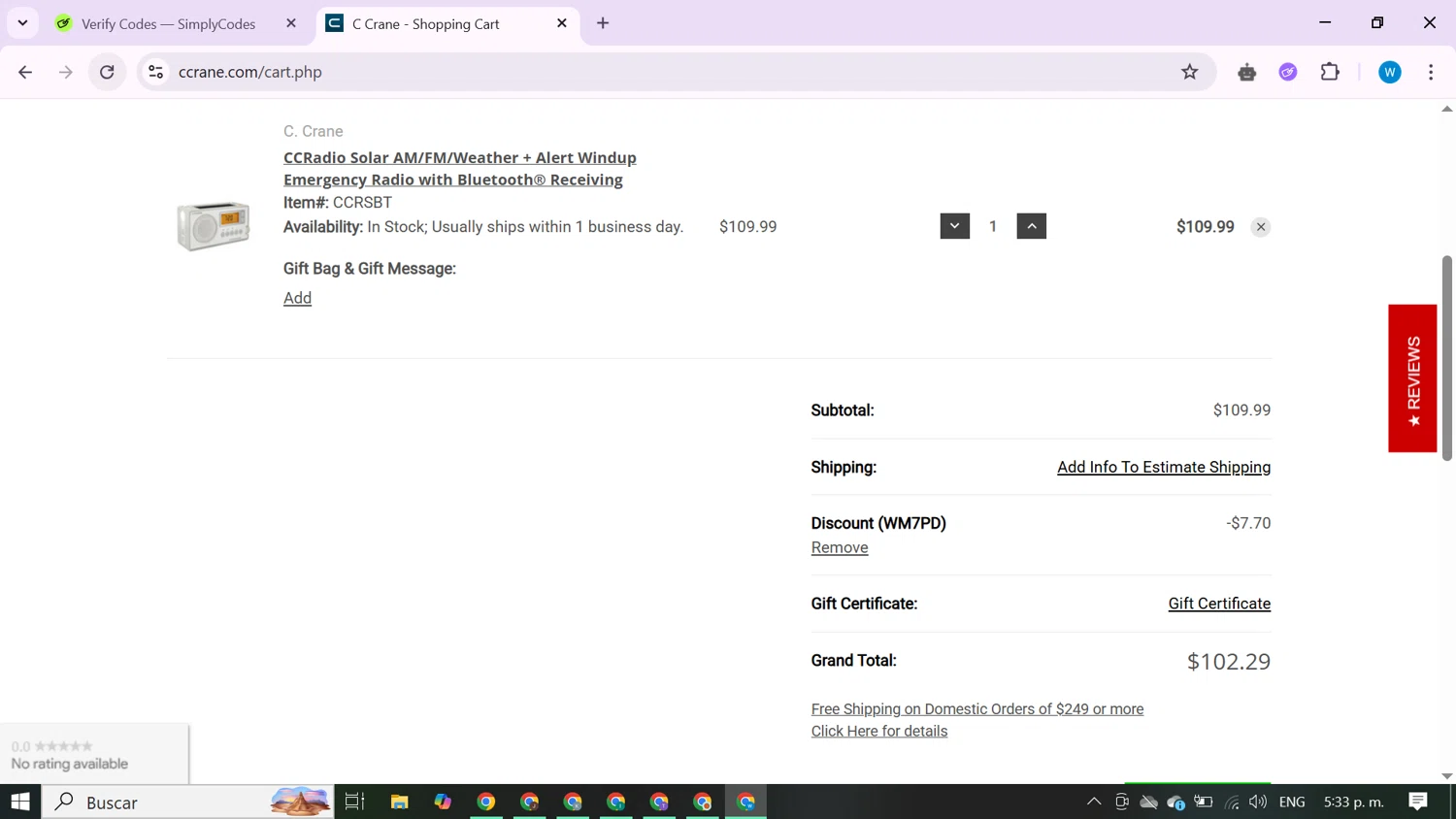Click the page vertical scrollbar thumb
The image size is (1456, 819).
click(1447, 358)
